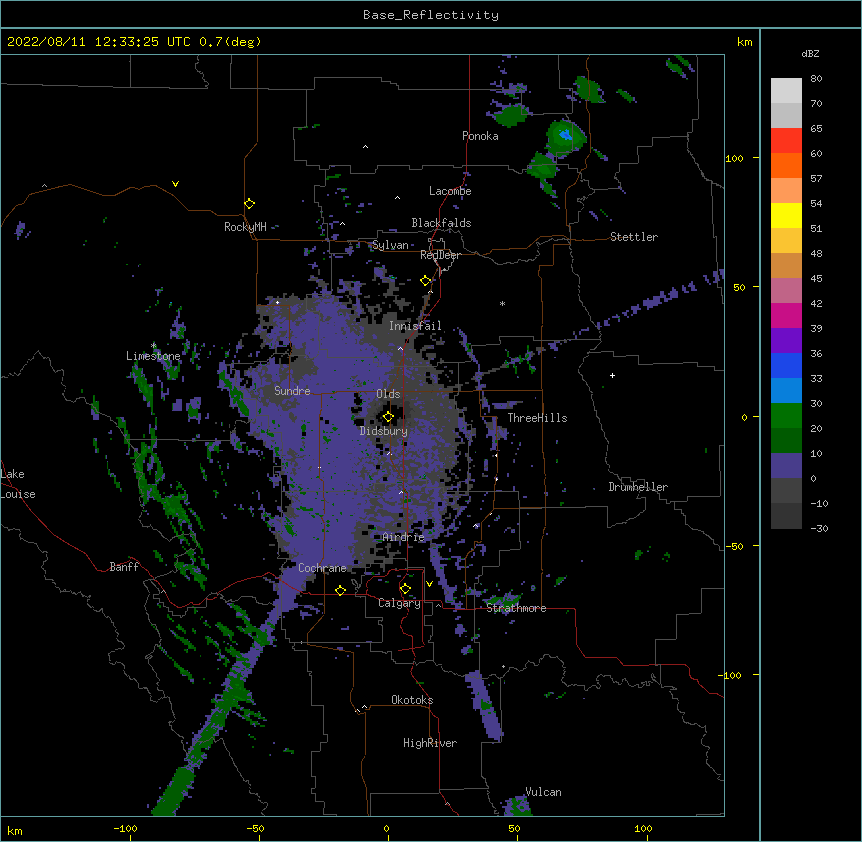Click the yellow diamond marker beside Cochrane
The image size is (862, 842).
pyautogui.click(x=340, y=590)
